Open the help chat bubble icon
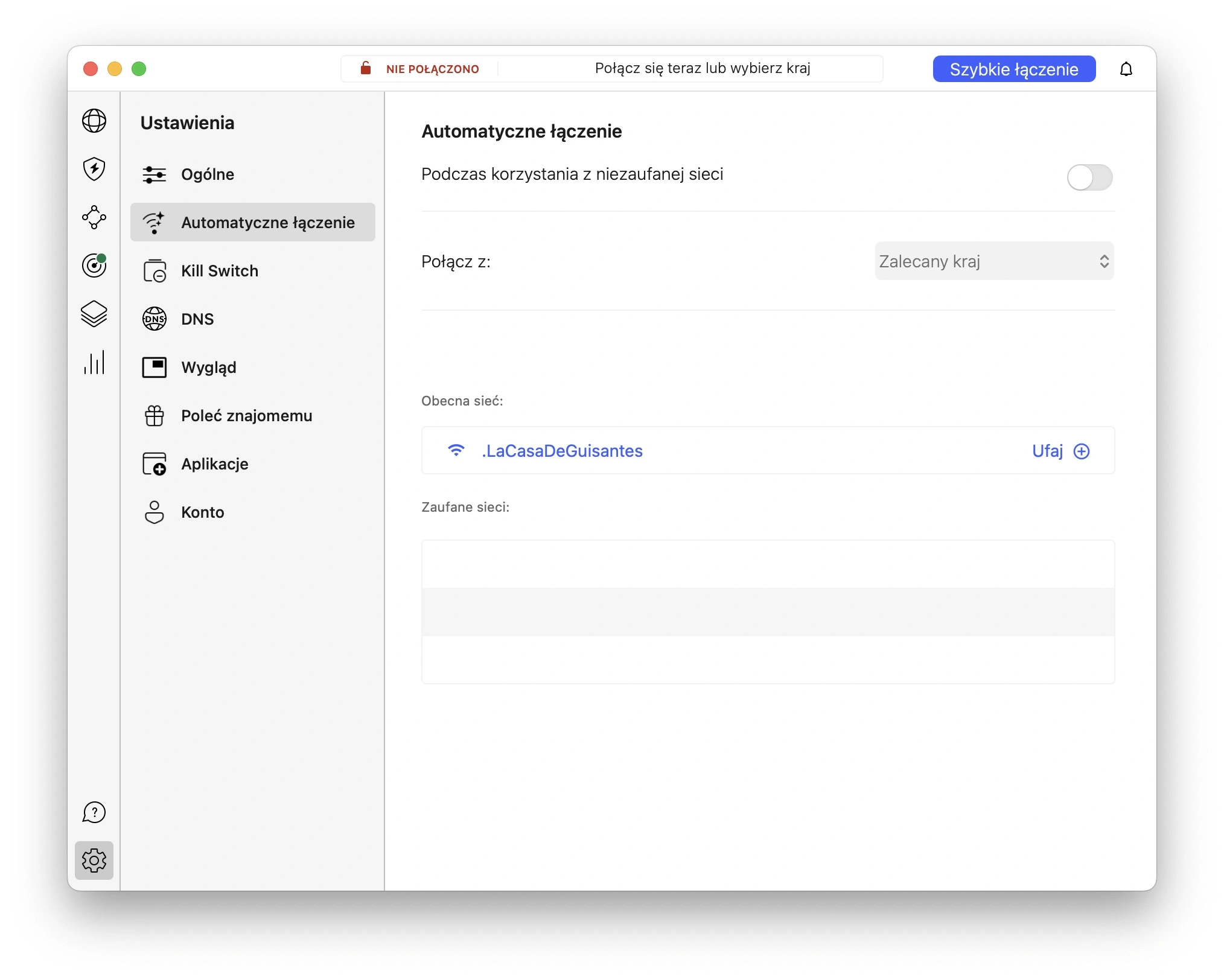The image size is (1224, 980). point(94,812)
